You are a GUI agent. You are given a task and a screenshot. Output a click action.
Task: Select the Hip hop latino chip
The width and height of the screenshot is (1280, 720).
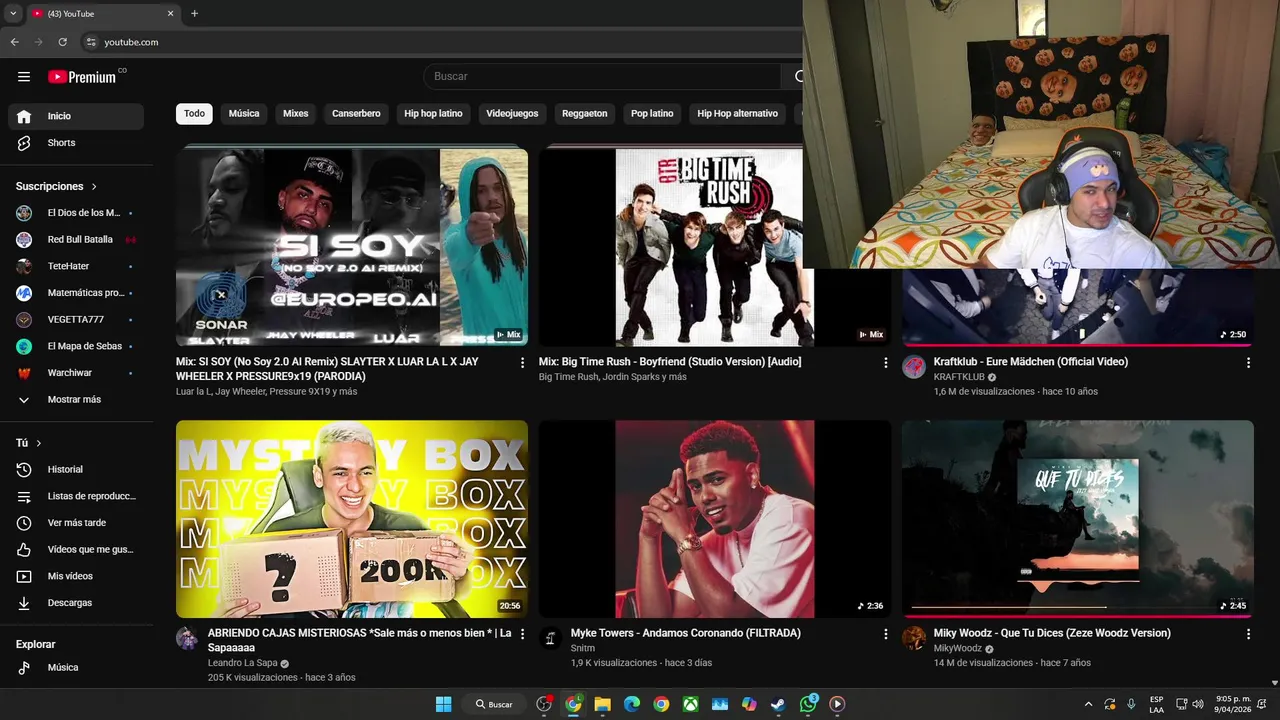point(433,114)
